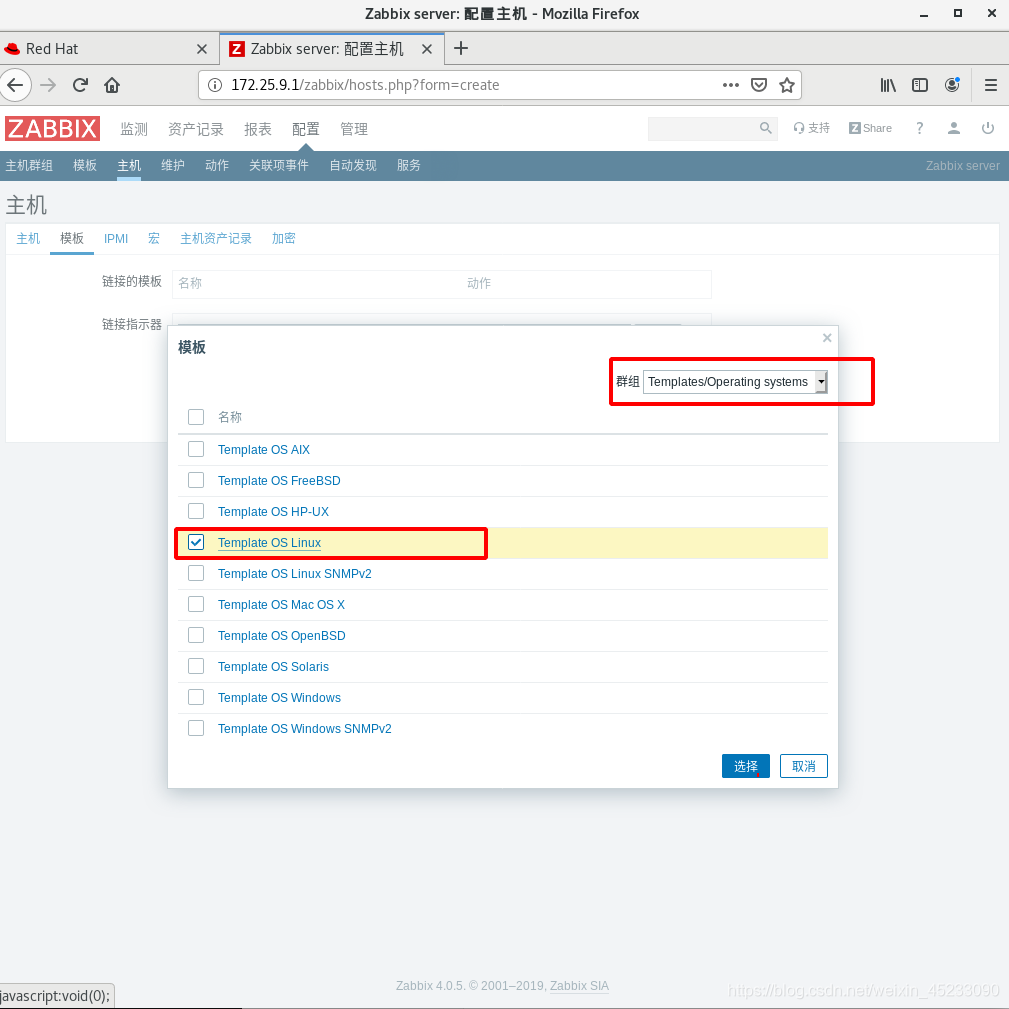Open the 群组 Templates/Operating systems dropdown
The width and height of the screenshot is (1009, 1009).
pos(735,382)
